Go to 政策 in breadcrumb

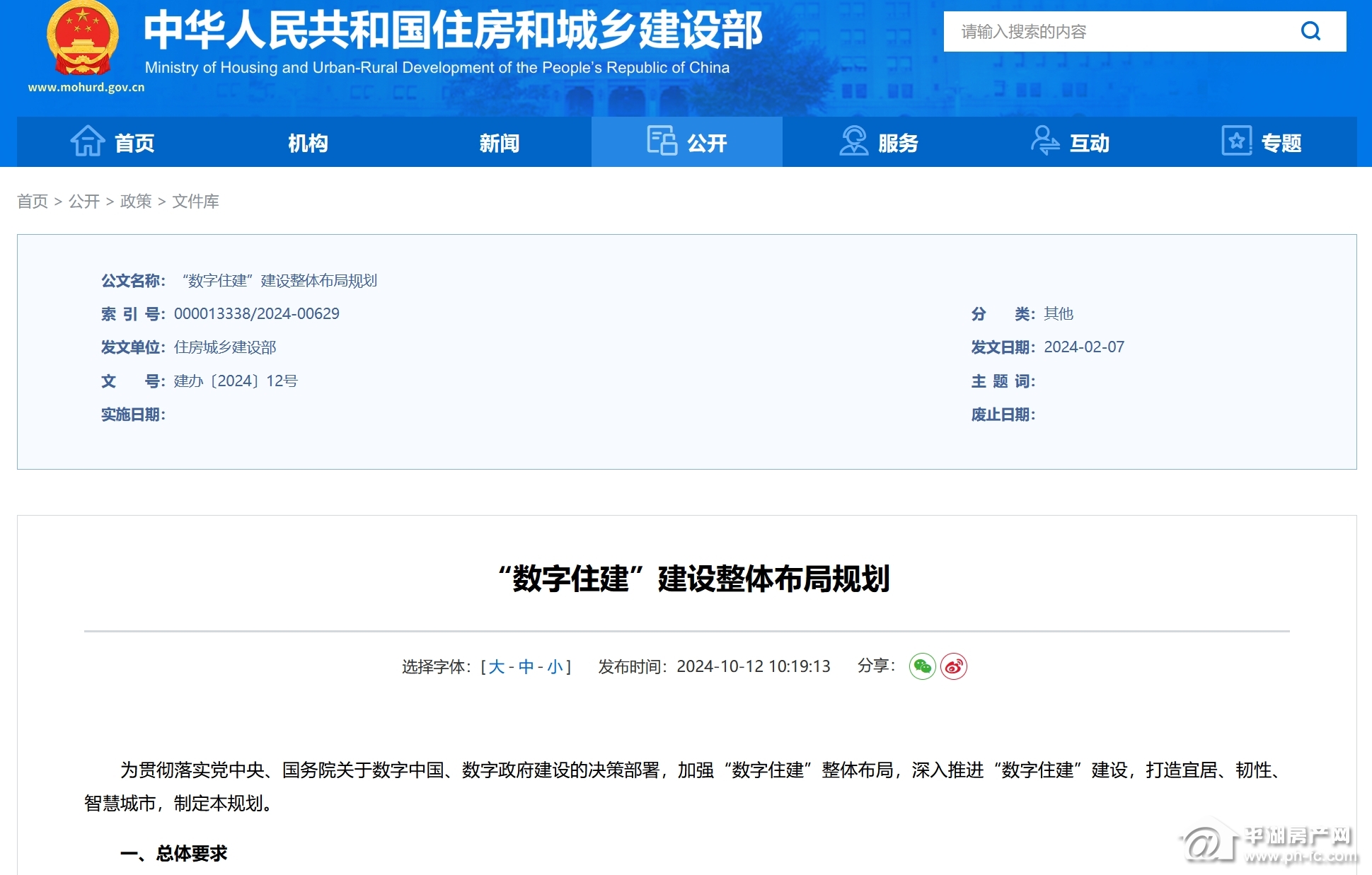(136, 202)
